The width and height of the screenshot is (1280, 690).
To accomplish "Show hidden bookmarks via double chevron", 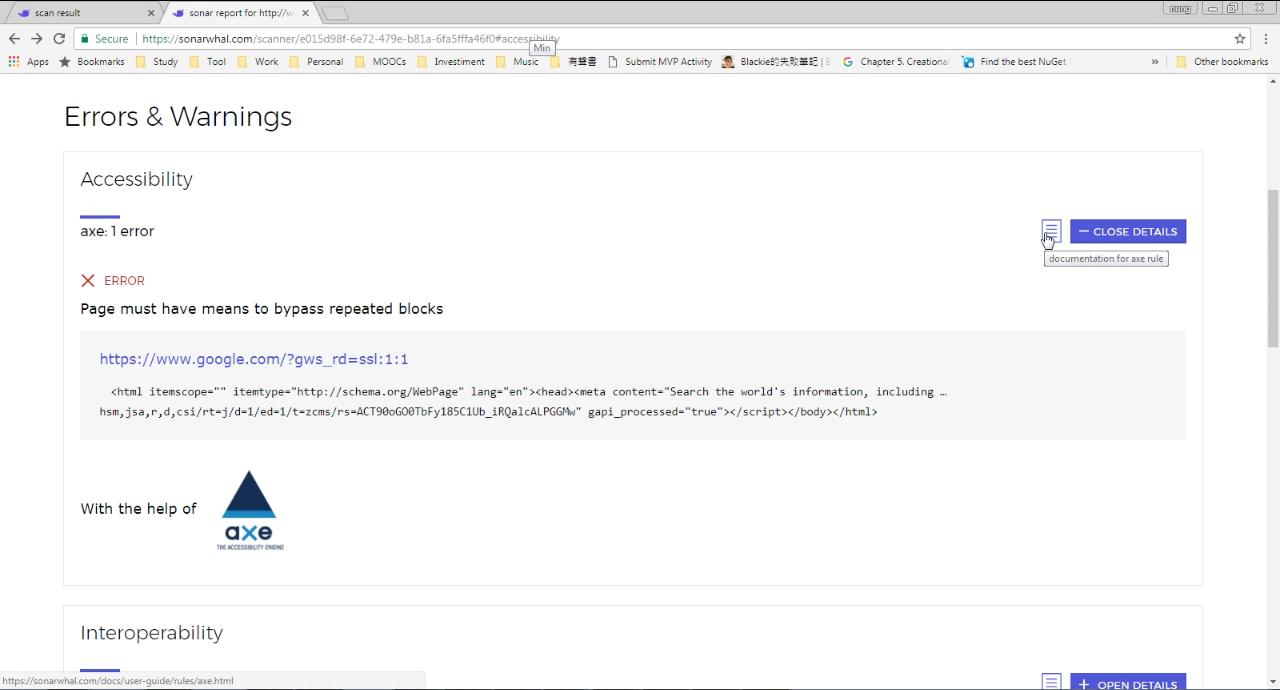I will (x=1155, y=62).
